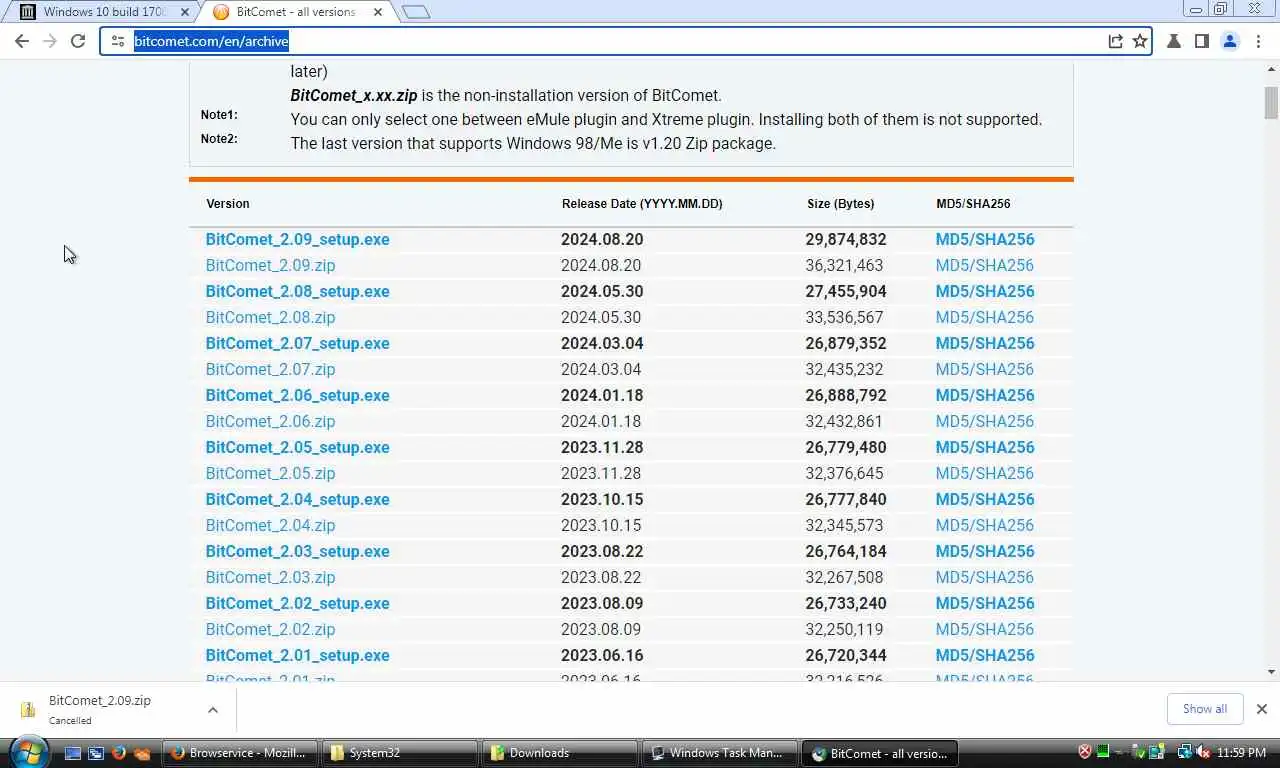The height and width of the screenshot is (768, 1280).
Task: Switch to Browservice - Mozilla taskbar button
Action: [241, 753]
